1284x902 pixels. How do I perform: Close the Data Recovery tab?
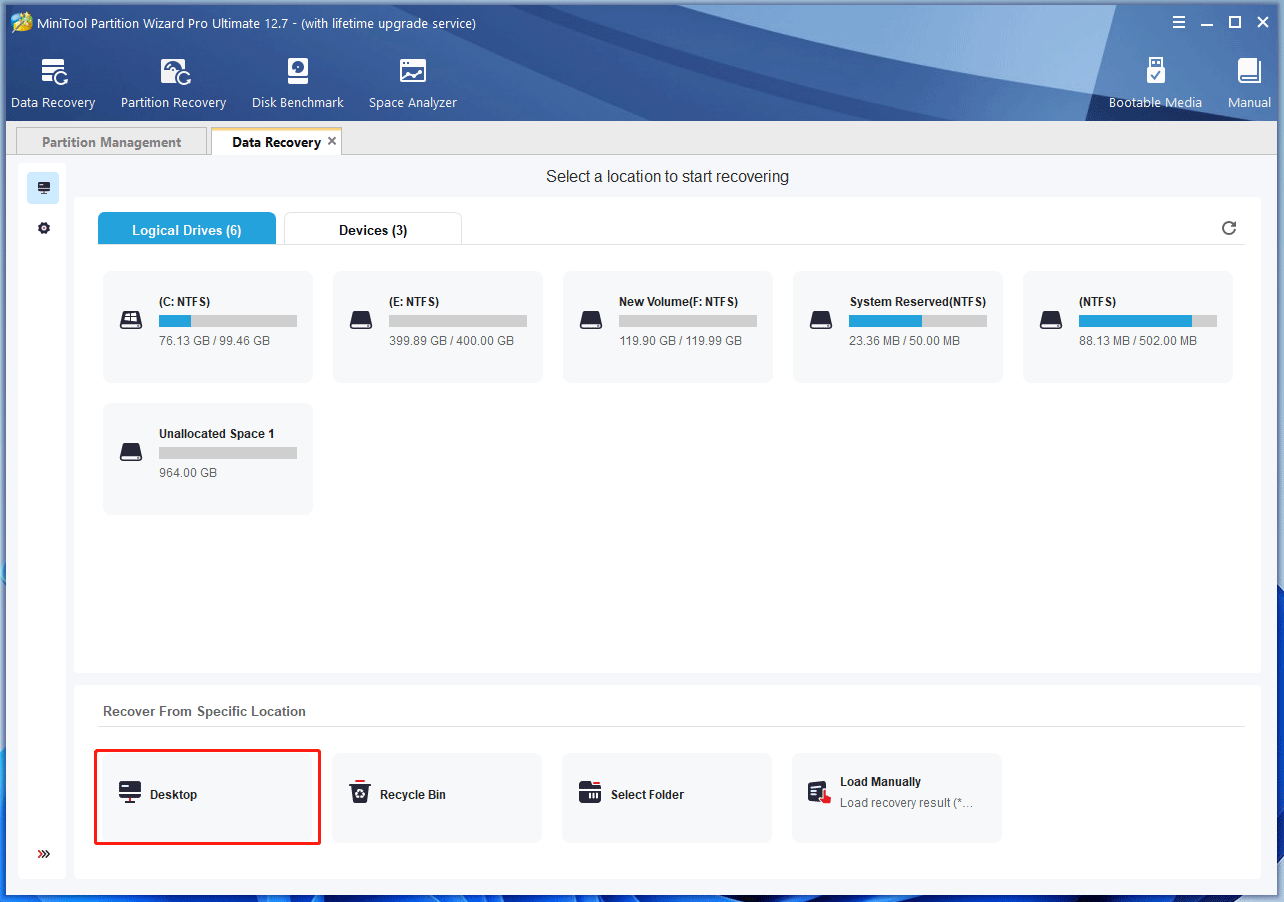tap(332, 141)
